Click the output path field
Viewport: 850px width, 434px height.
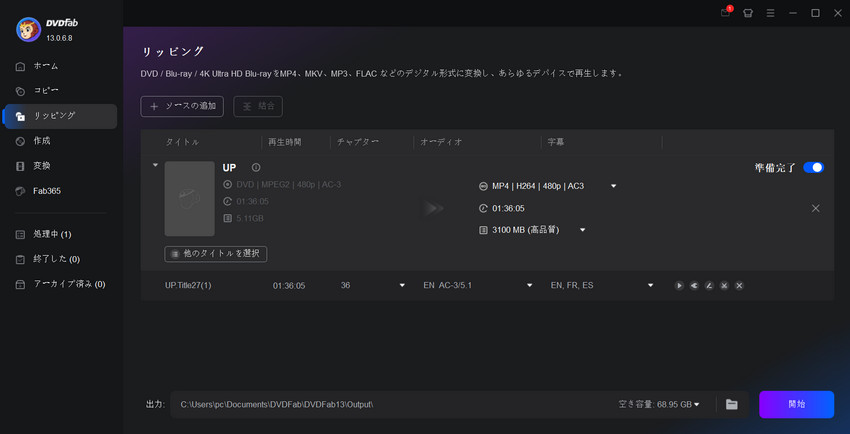pyautogui.click(x=390, y=404)
